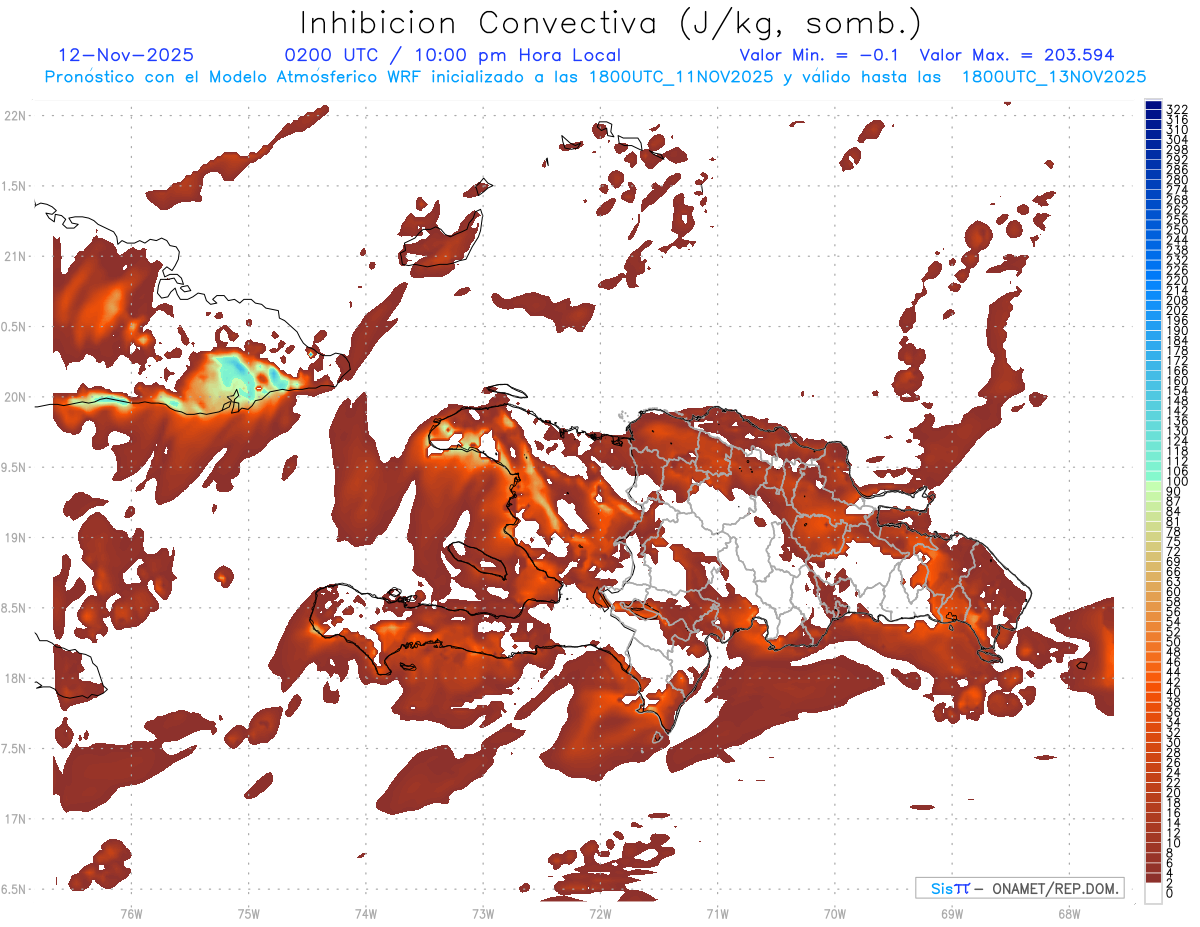Screen dimensions: 1200x927
Task: Click the '322' value on the color scale
Action: tap(1177, 108)
